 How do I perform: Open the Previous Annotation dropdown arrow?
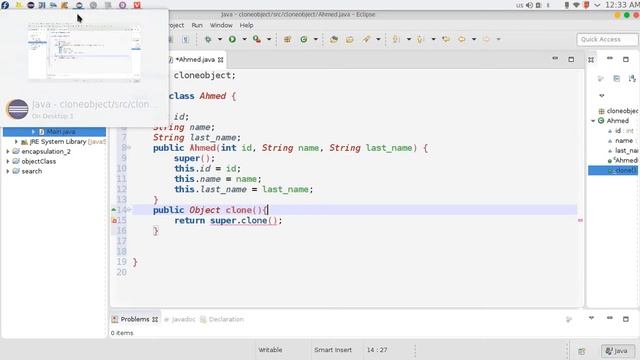click(x=433, y=39)
